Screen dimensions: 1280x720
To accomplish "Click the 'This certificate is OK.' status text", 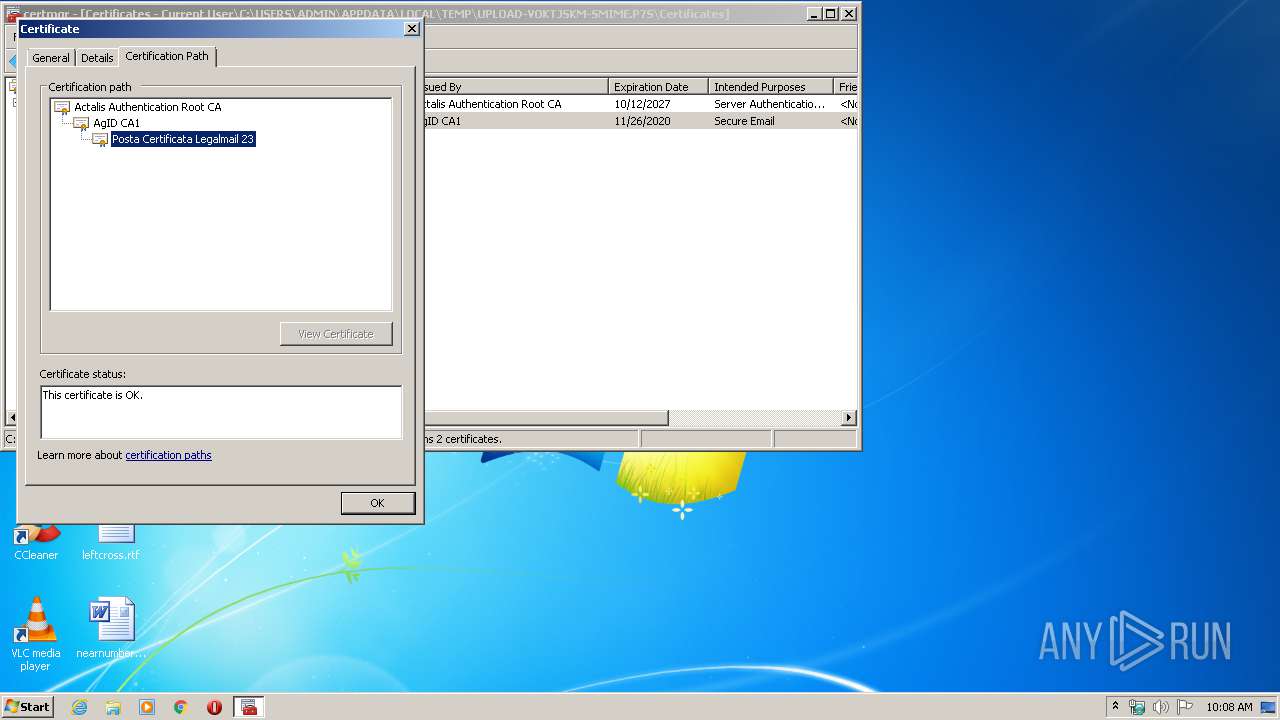I will 93,395.
